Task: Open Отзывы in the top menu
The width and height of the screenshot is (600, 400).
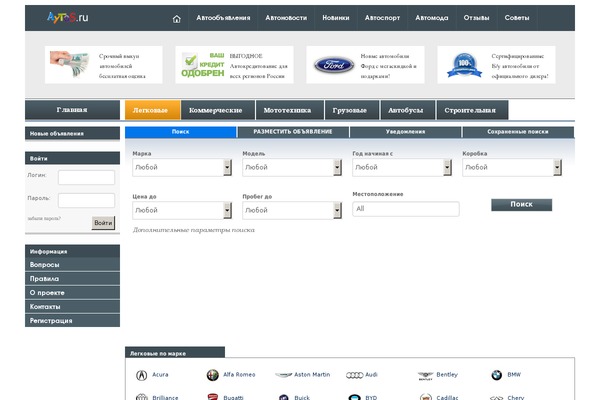Action: point(476,18)
